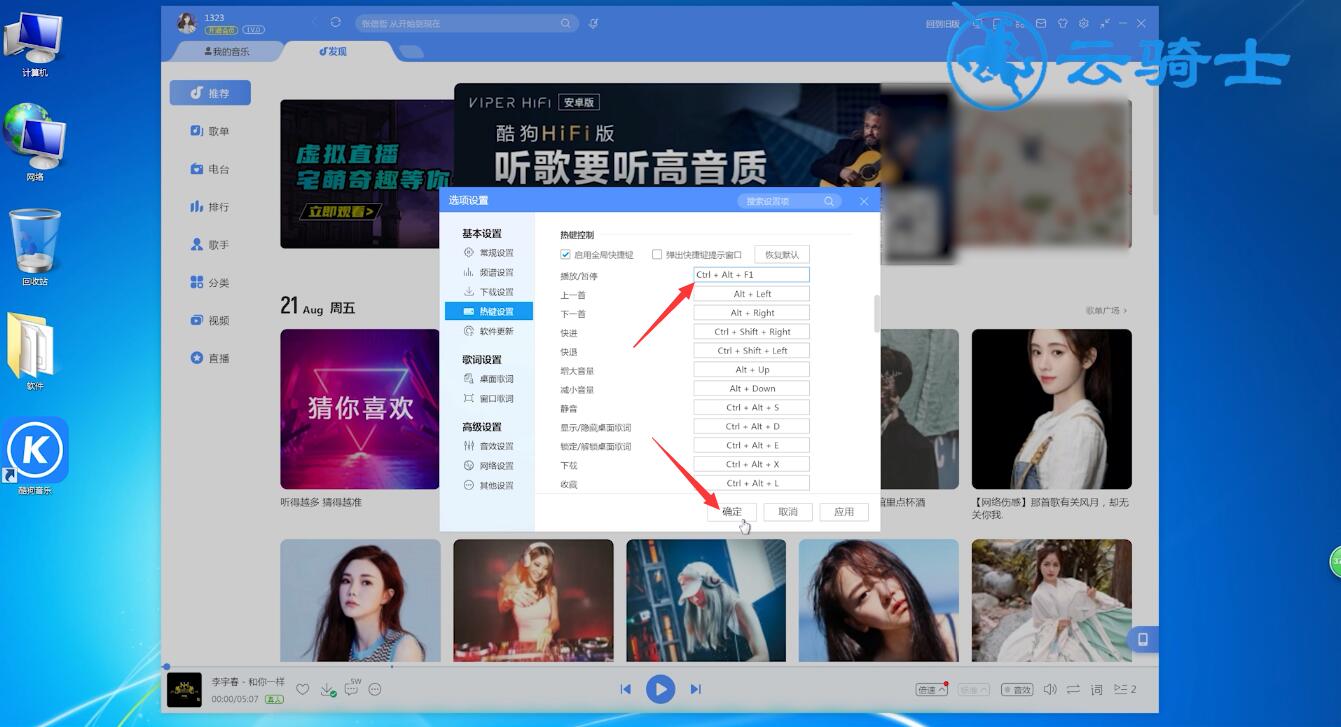Click the main search input field
The height and width of the screenshot is (727, 1341).
467,23
